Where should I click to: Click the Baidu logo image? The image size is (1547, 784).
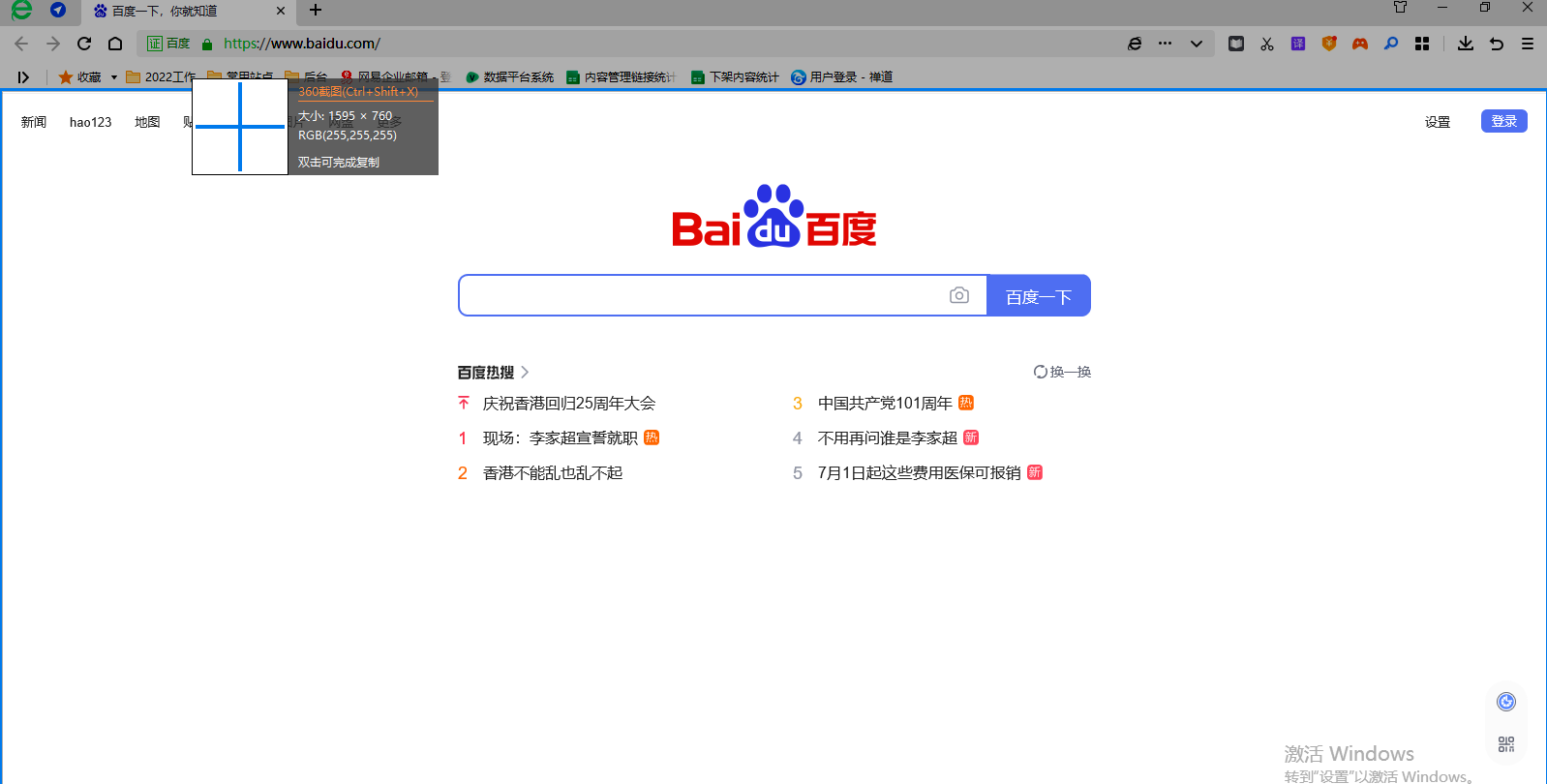[x=774, y=216]
